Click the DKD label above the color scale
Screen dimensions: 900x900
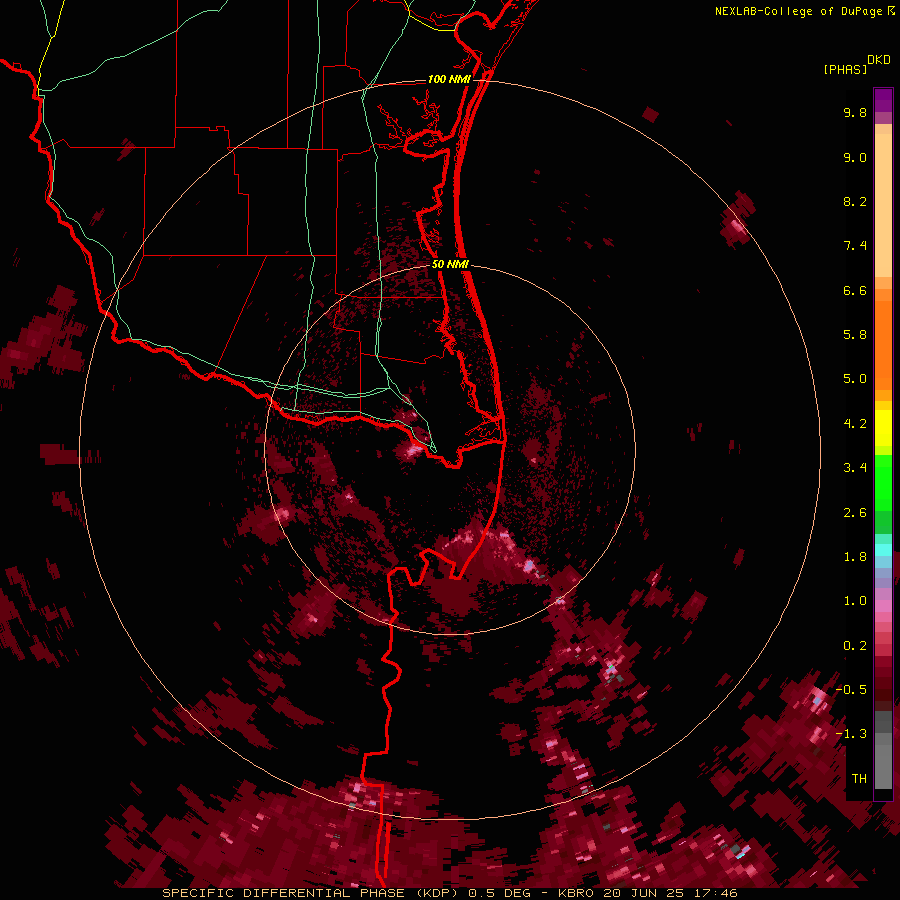879,60
